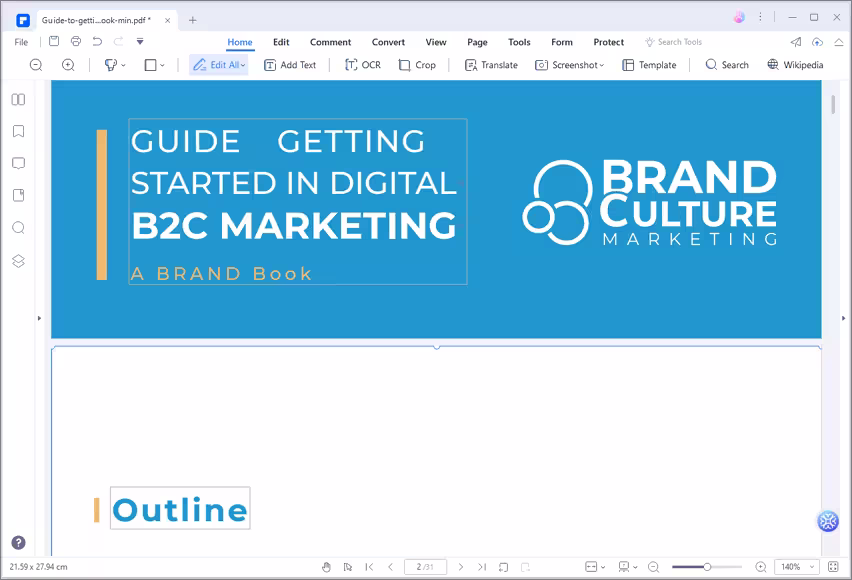The width and height of the screenshot is (852, 580).
Task: Open the Attachments panel in the sidebar
Action: pos(18,195)
